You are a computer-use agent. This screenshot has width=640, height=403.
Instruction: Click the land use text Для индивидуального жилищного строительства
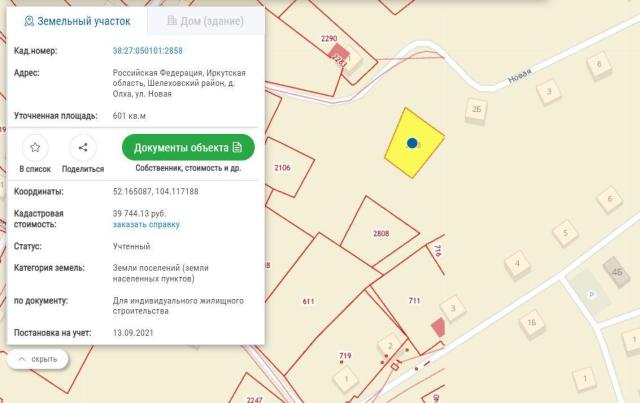tap(178, 306)
